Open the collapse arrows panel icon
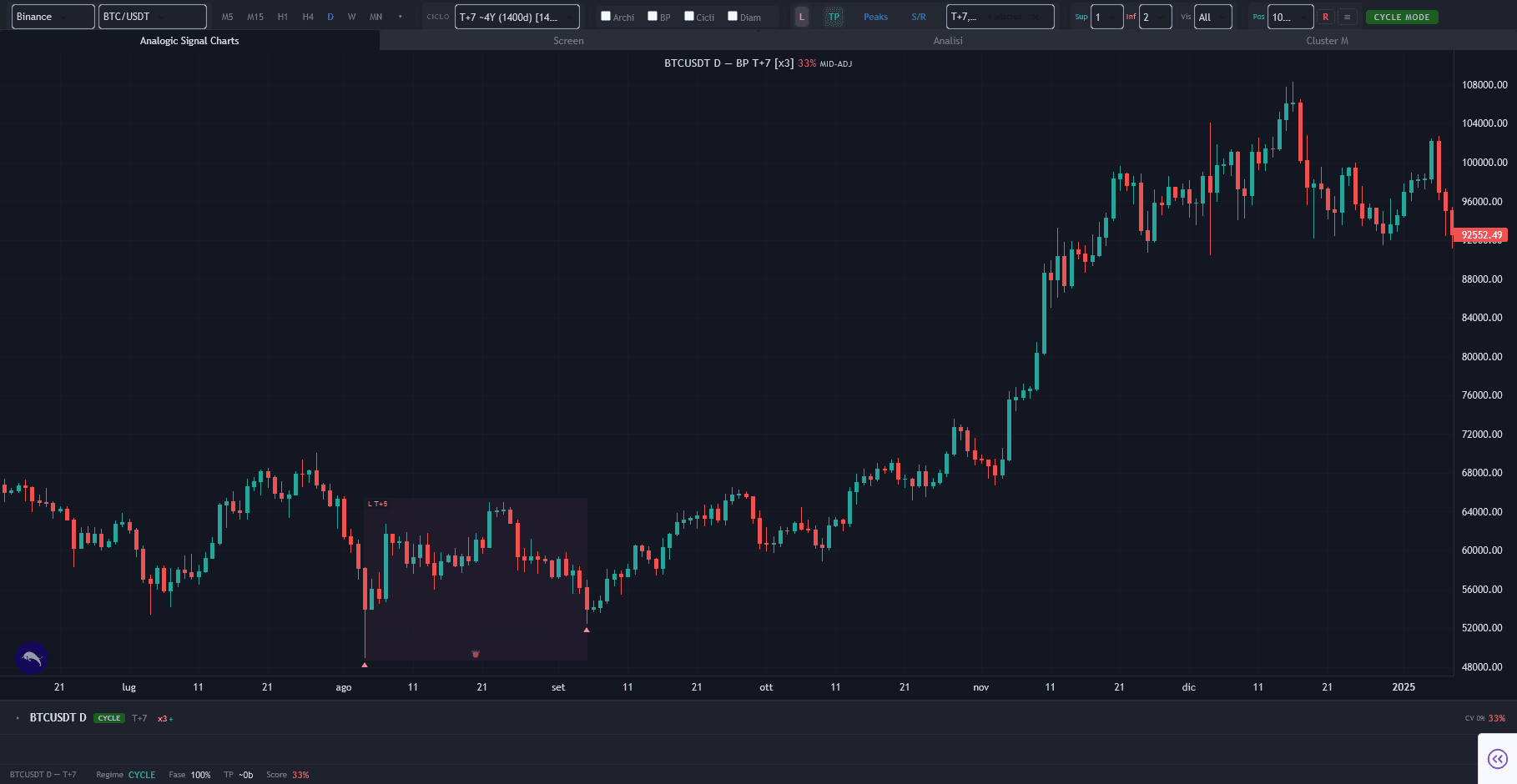The width and height of the screenshot is (1517, 784). tap(1498, 759)
